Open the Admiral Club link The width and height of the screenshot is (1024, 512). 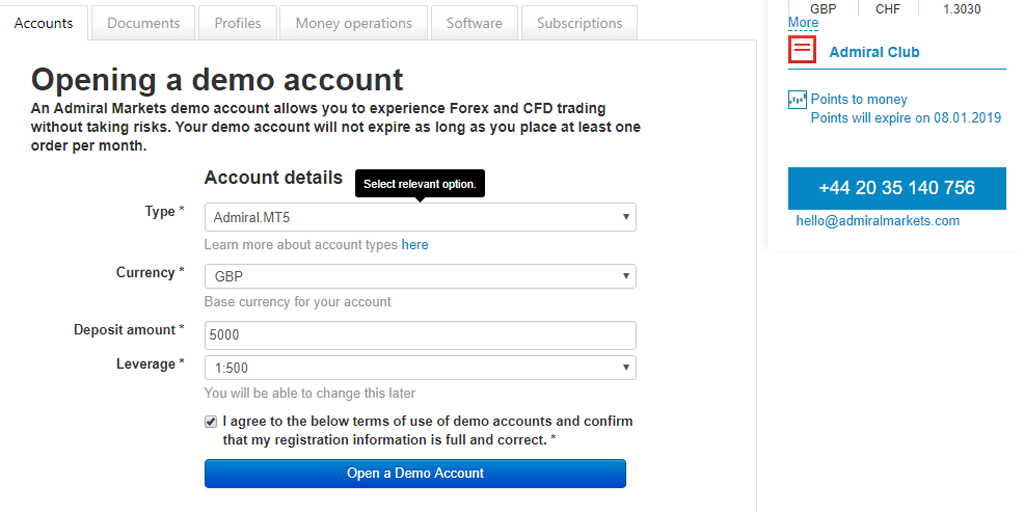point(874,52)
